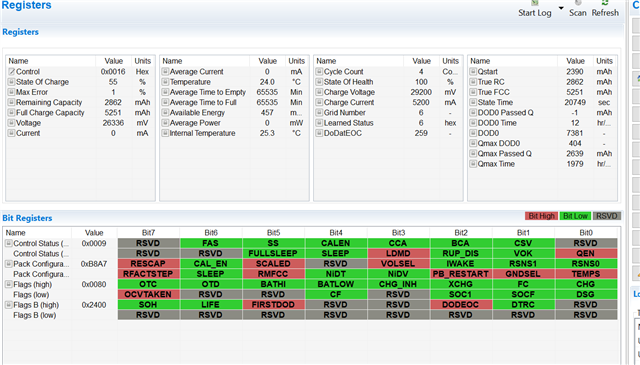Click the icon beside True RC
This screenshot has width=640, height=365.
(473, 82)
